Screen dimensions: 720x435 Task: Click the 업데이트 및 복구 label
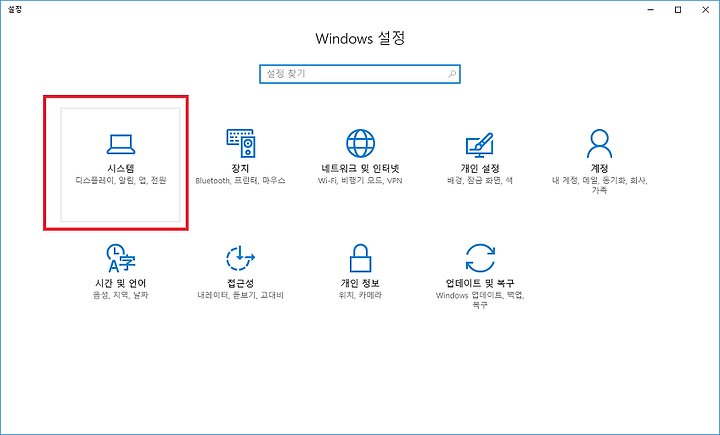point(480,283)
